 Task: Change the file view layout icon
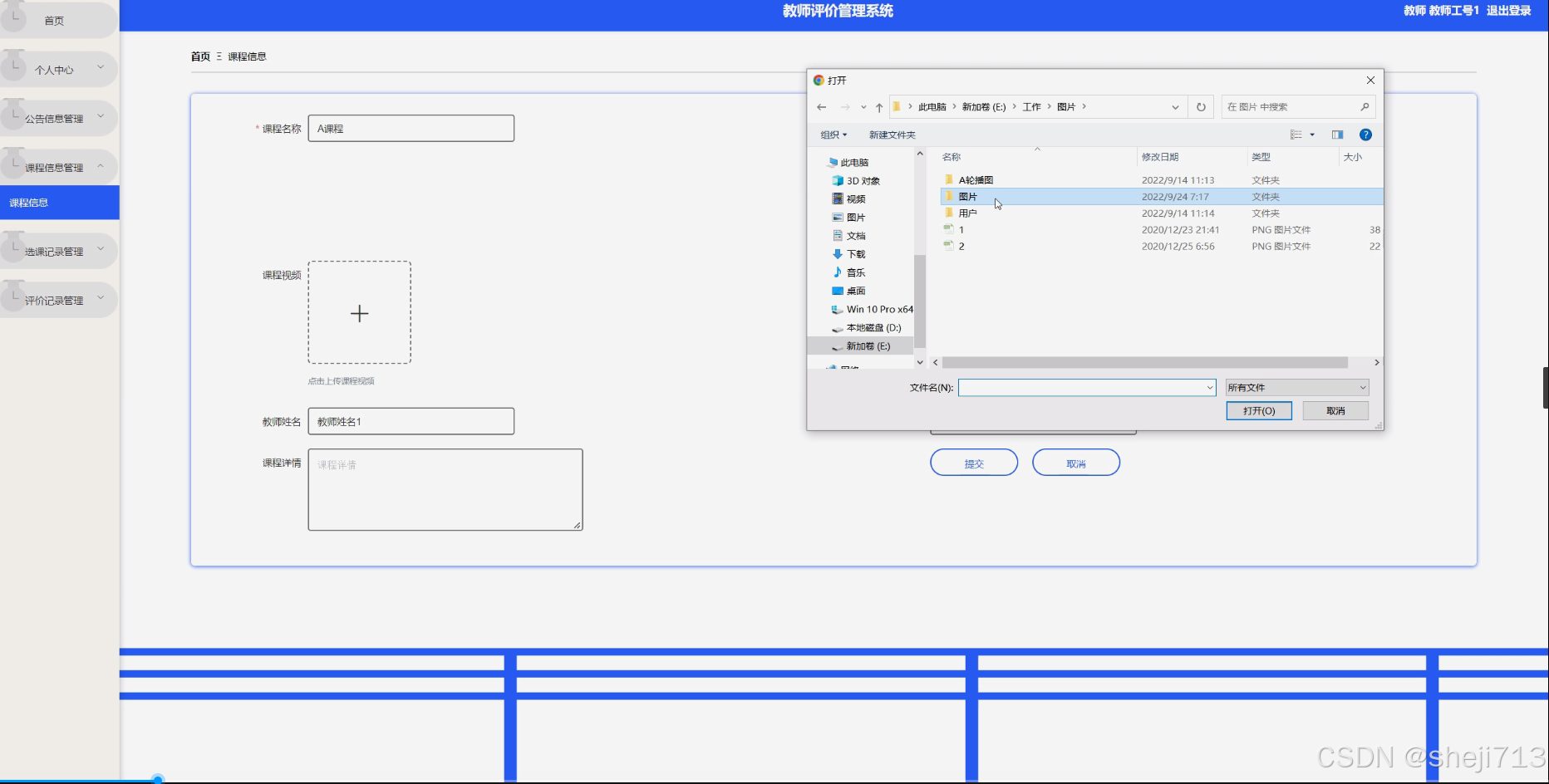(1296, 135)
